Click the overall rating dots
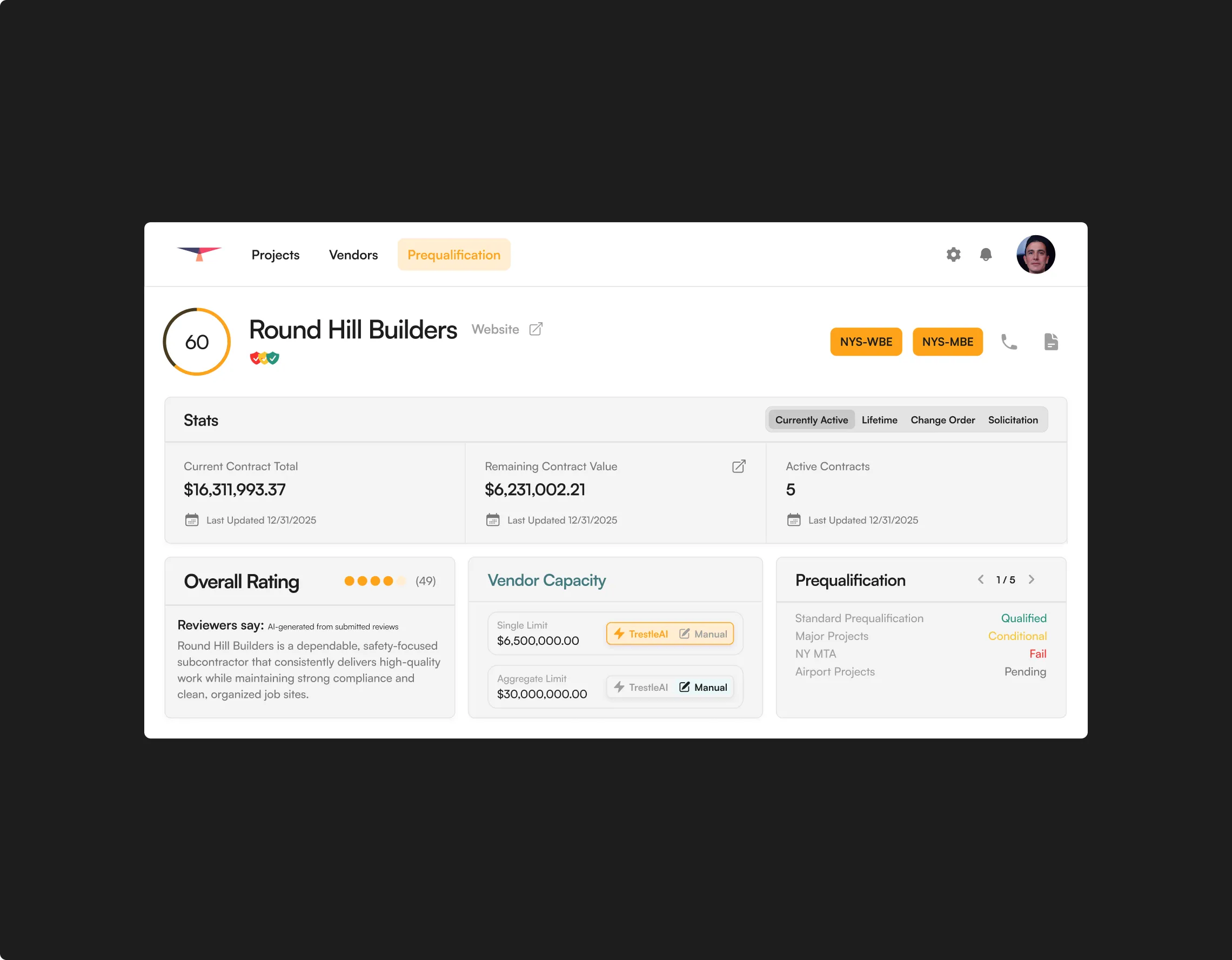 click(x=374, y=581)
